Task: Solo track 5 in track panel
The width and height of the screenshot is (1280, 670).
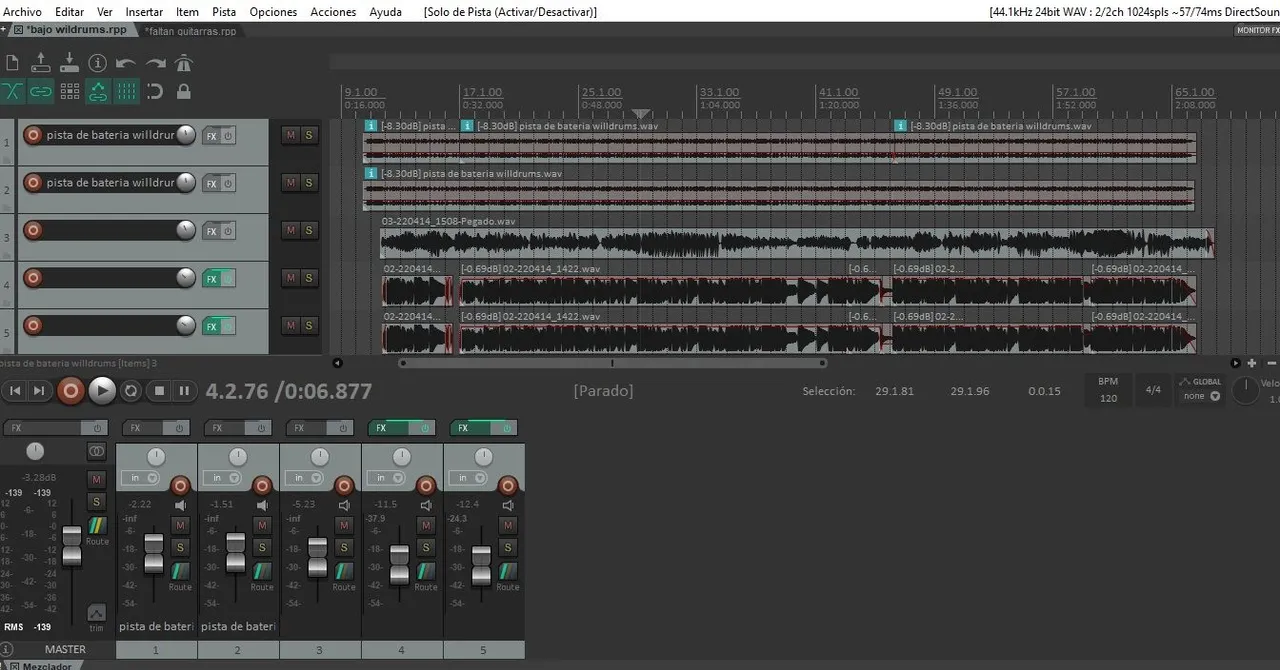Action: (308, 325)
